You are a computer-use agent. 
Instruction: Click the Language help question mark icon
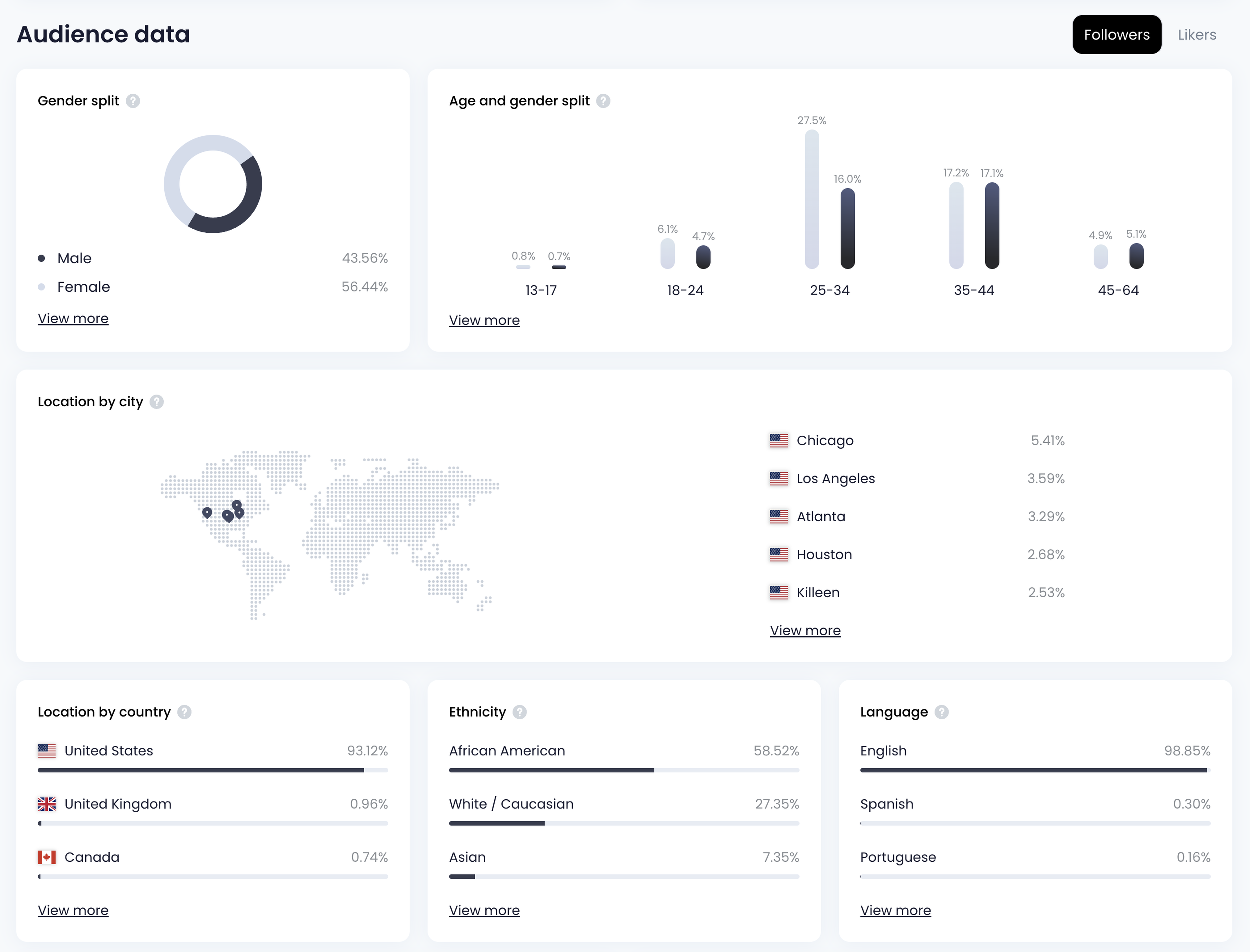(941, 712)
